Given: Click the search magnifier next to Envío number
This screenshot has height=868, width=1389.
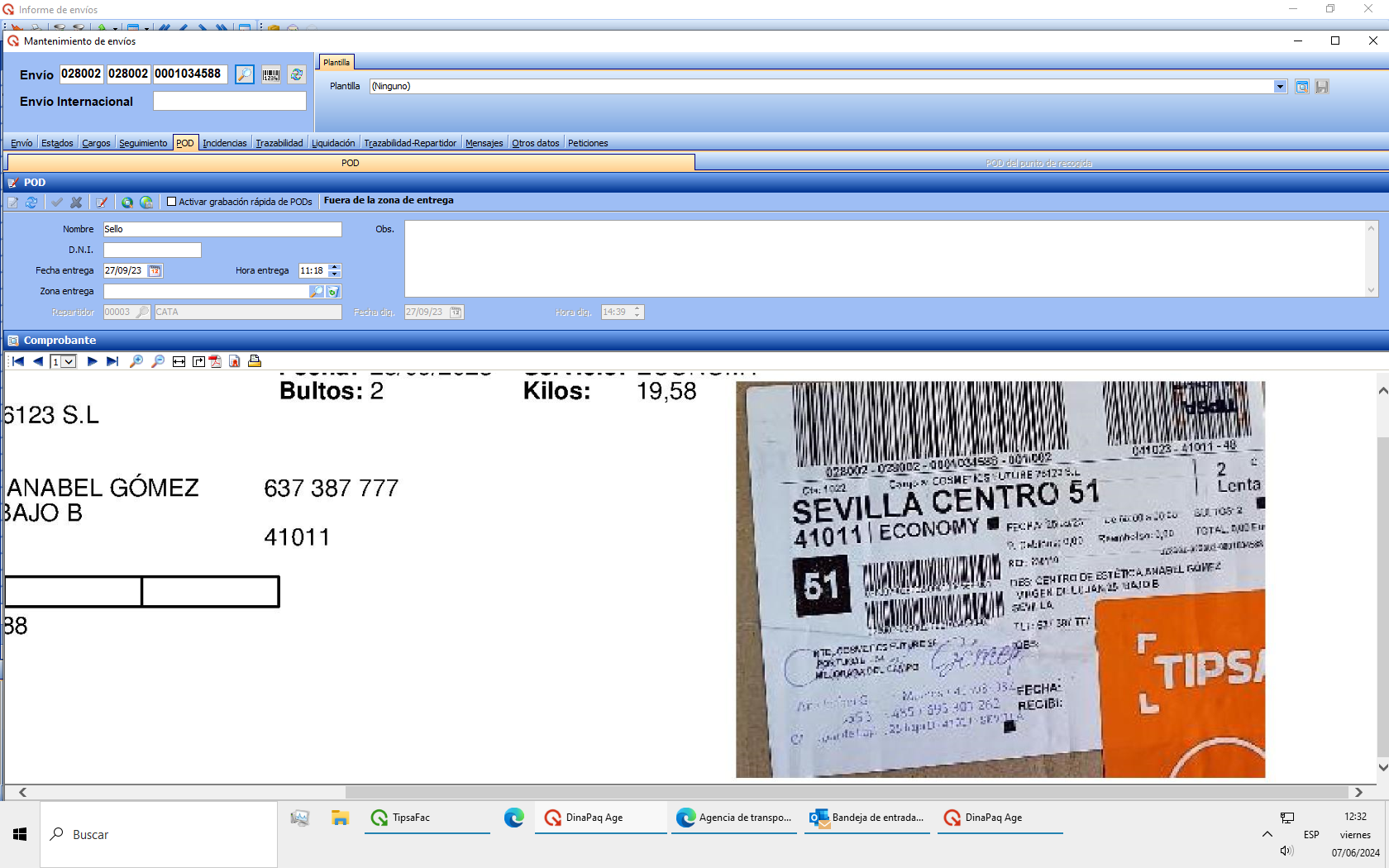Looking at the screenshot, I should (245, 74).
